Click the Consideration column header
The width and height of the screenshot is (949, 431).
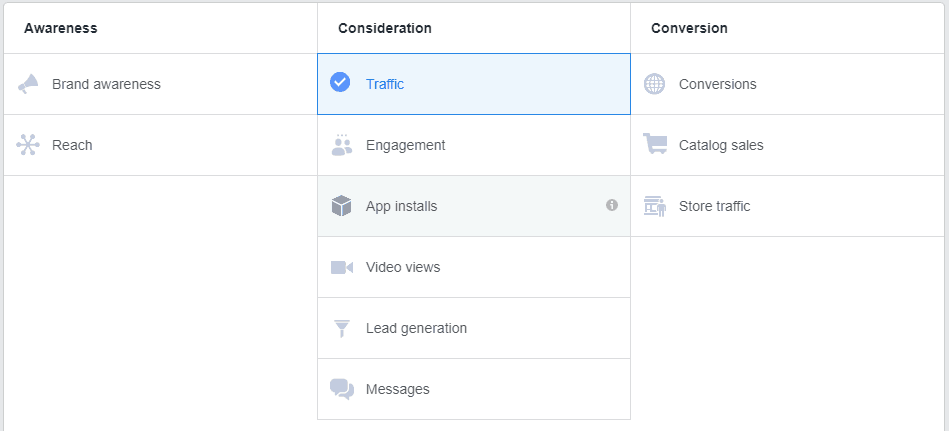coord(385,28)
